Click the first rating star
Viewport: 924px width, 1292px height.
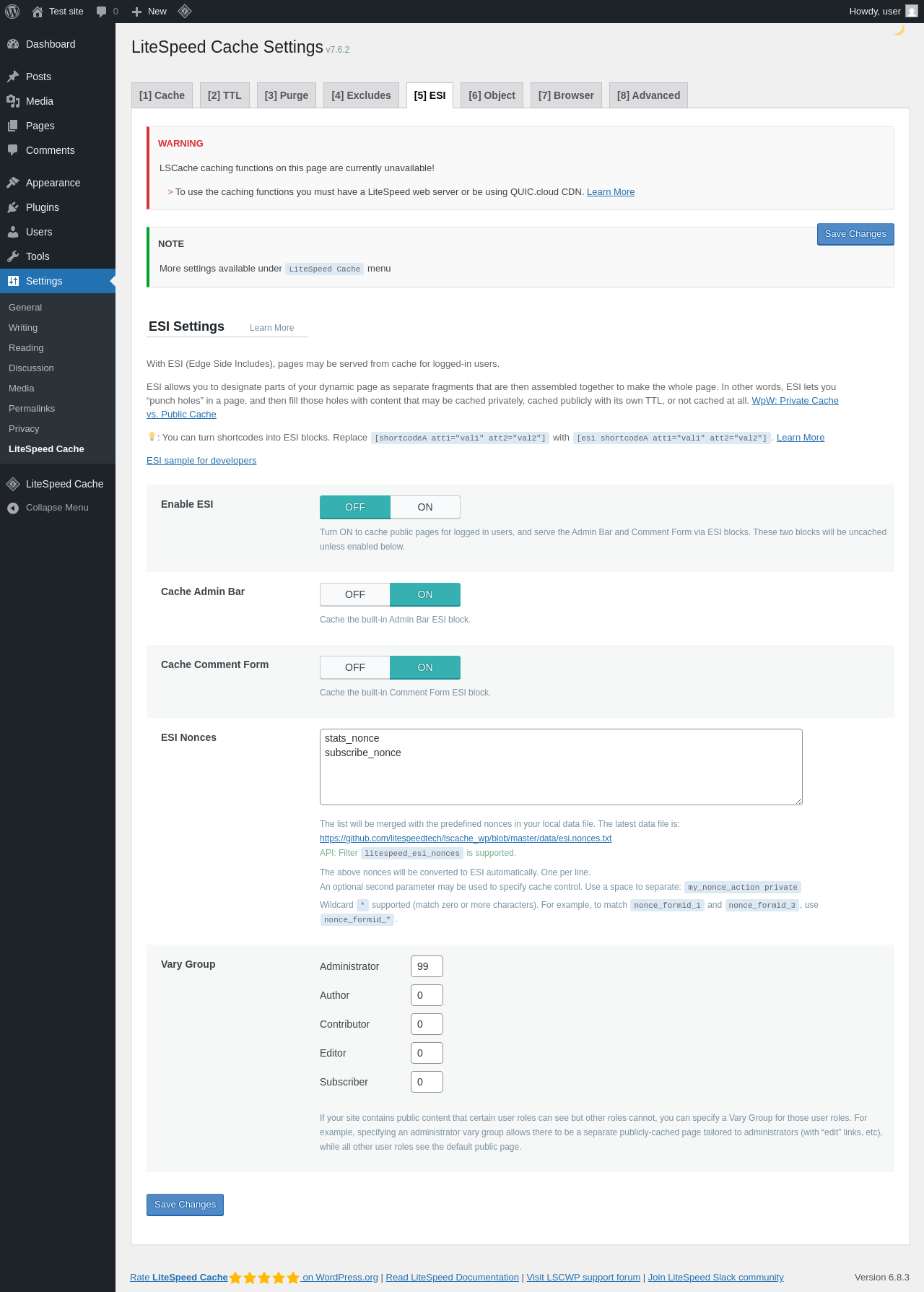235,1278
